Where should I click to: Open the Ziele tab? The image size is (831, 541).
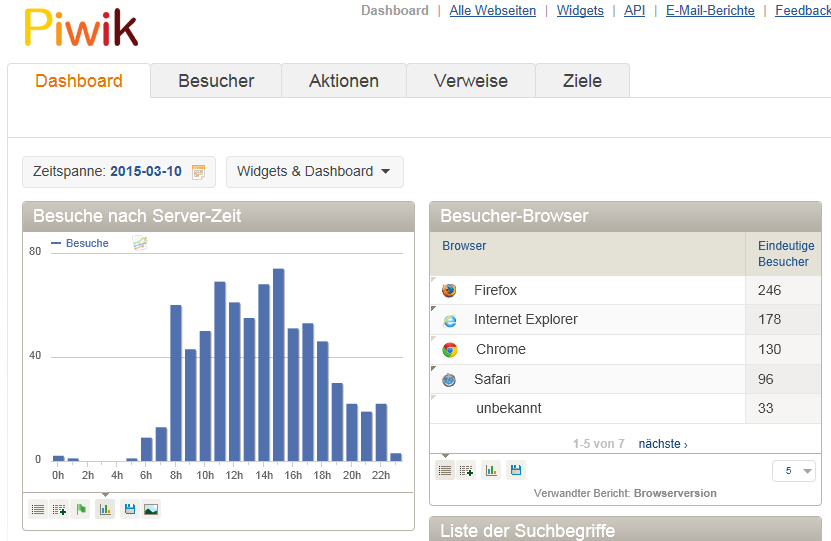point(582,81)
